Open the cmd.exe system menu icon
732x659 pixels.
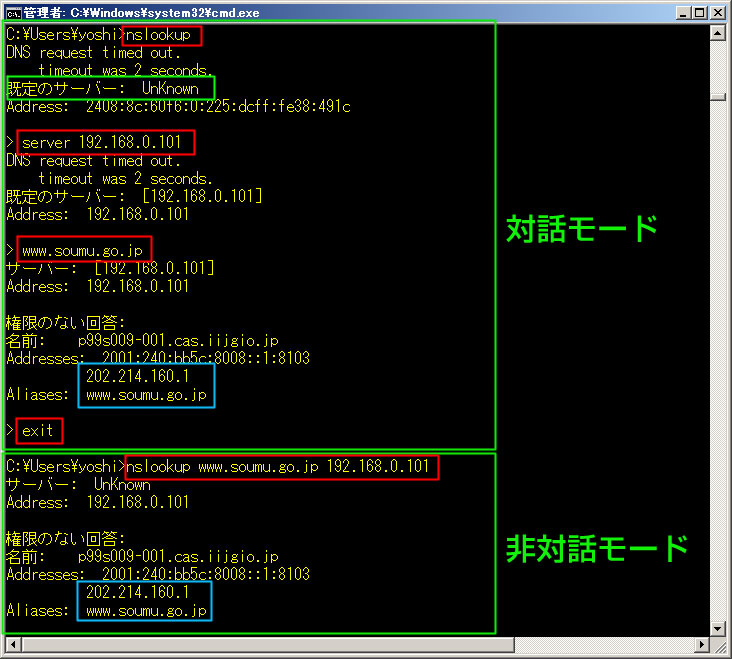[13, 13]
